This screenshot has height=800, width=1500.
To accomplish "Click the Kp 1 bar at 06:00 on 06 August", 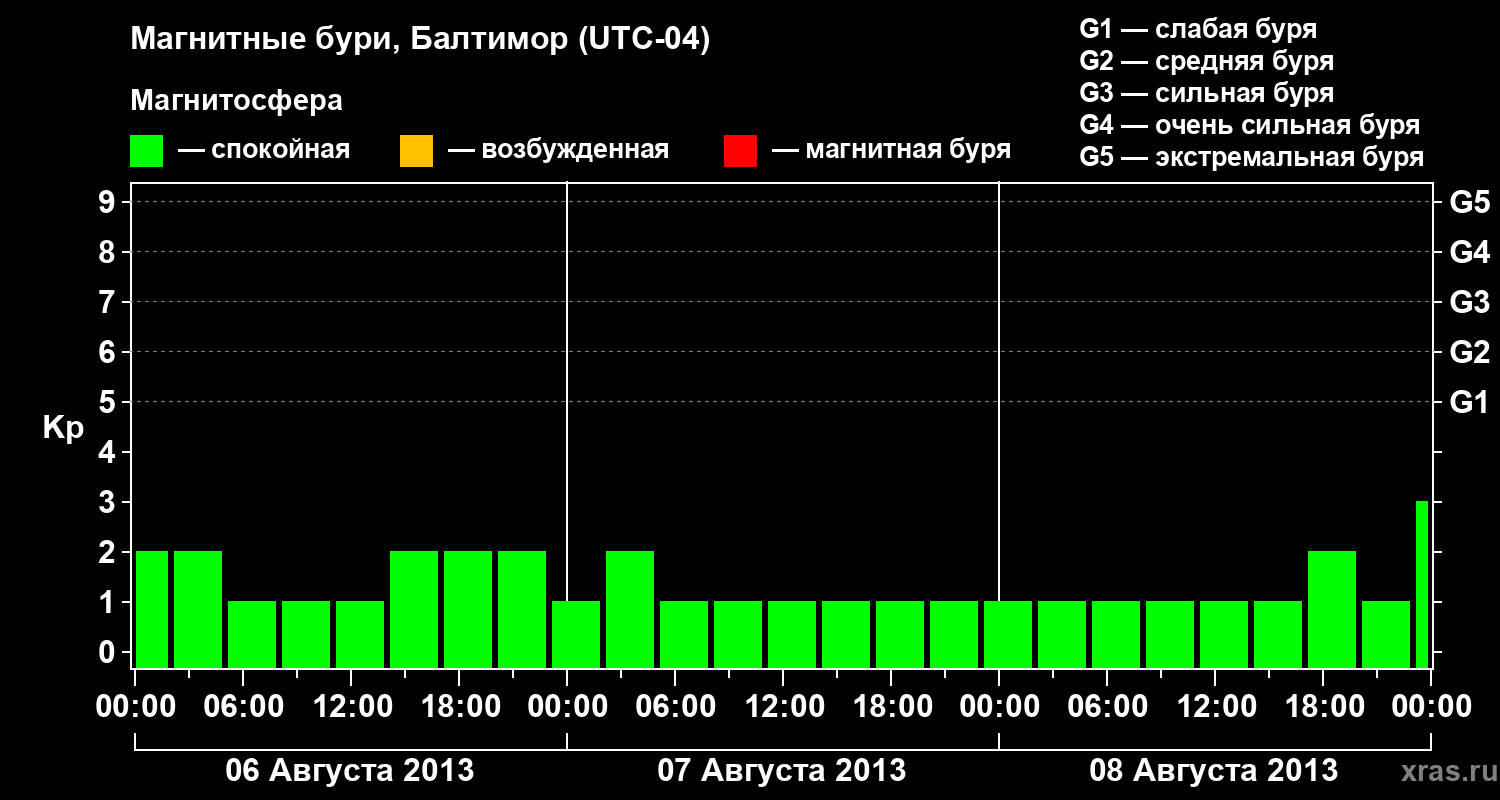I will tap(252, 634).
